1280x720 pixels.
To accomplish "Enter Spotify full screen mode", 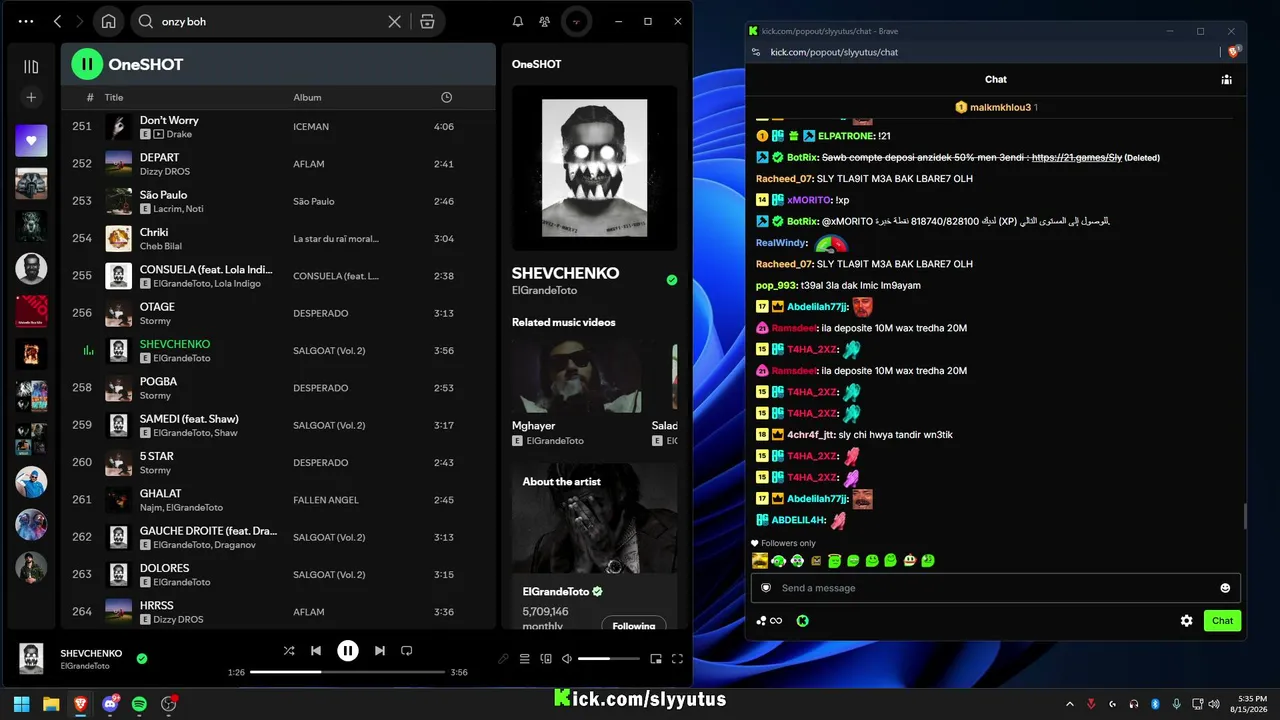I will pyautogui.click(x=677, y=659).
